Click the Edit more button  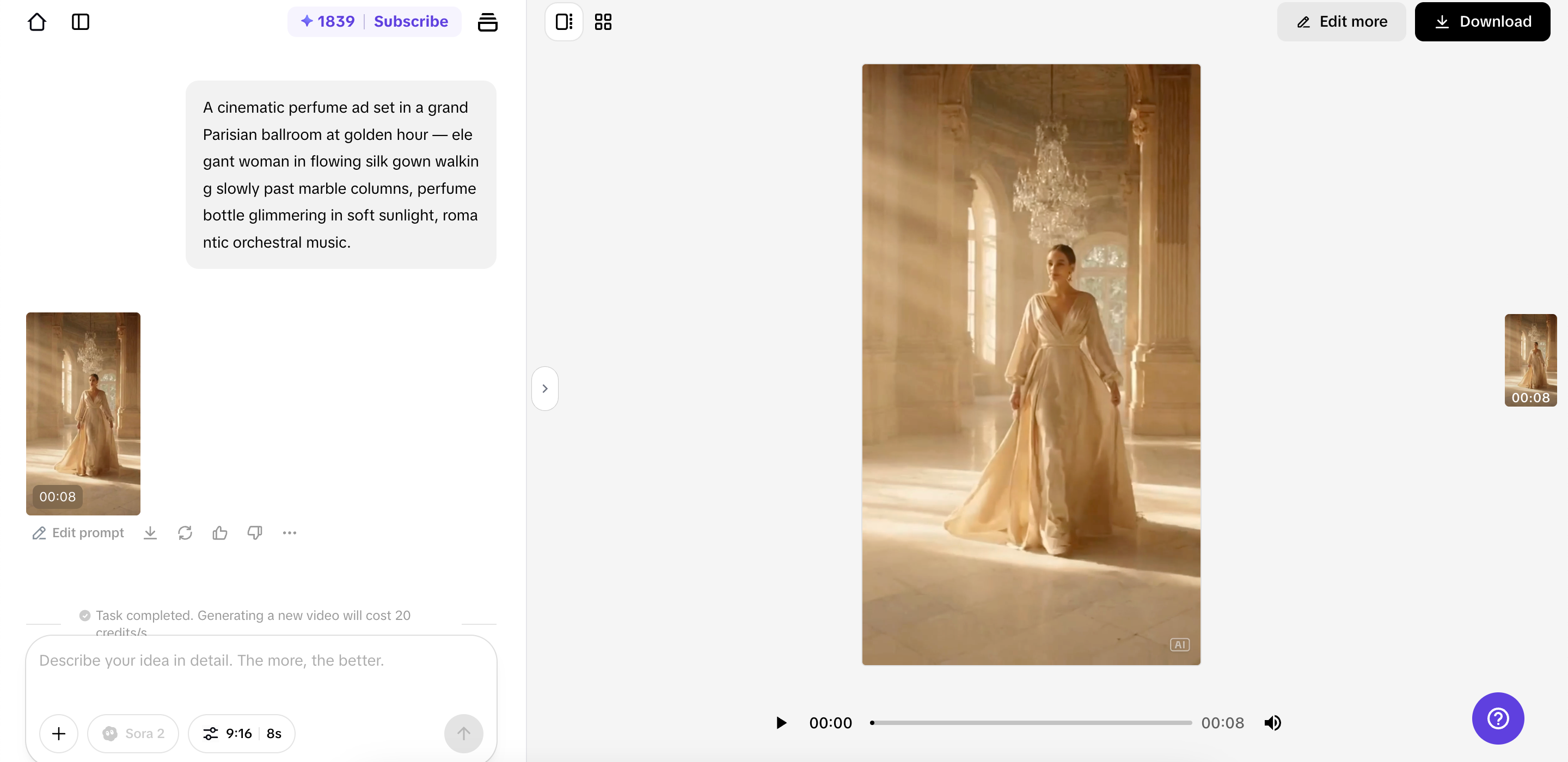(x=1341, y=22)
